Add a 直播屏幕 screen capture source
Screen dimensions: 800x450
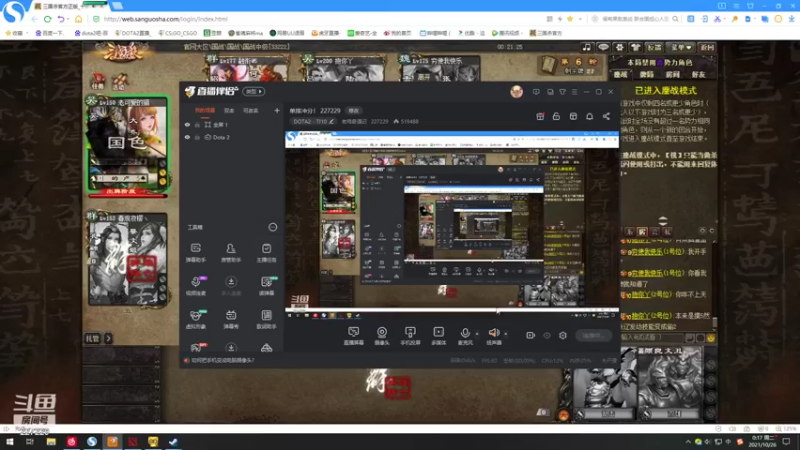point(354,336)
